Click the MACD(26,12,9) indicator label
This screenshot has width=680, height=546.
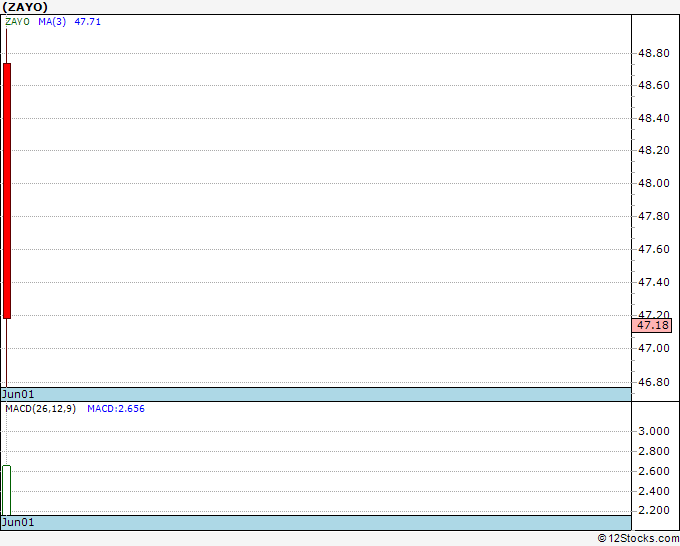click(41, 409)
